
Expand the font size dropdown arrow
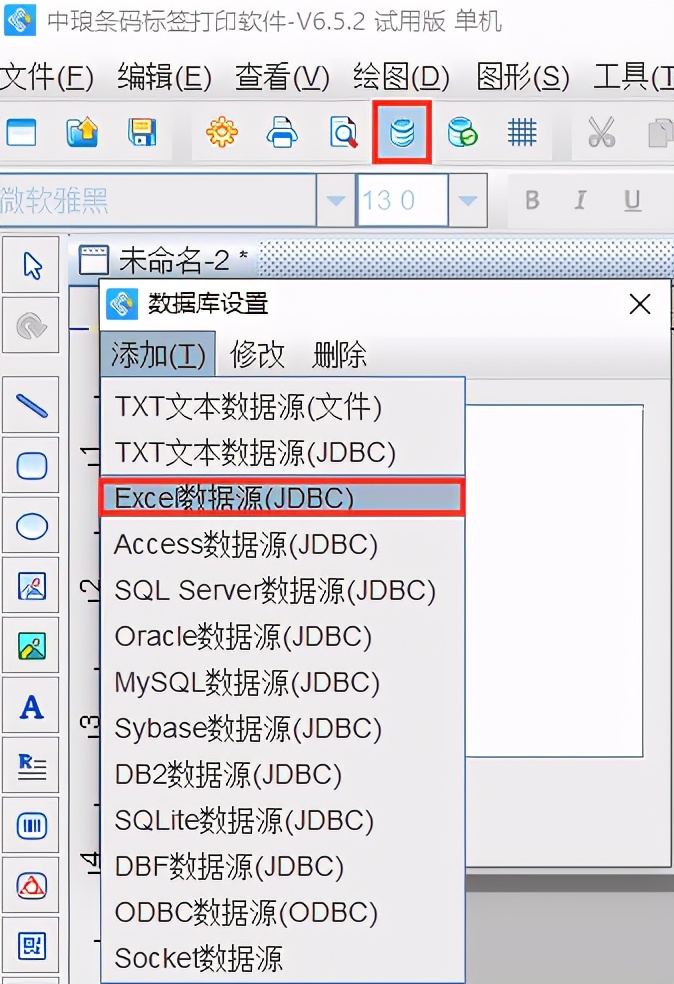468,200
